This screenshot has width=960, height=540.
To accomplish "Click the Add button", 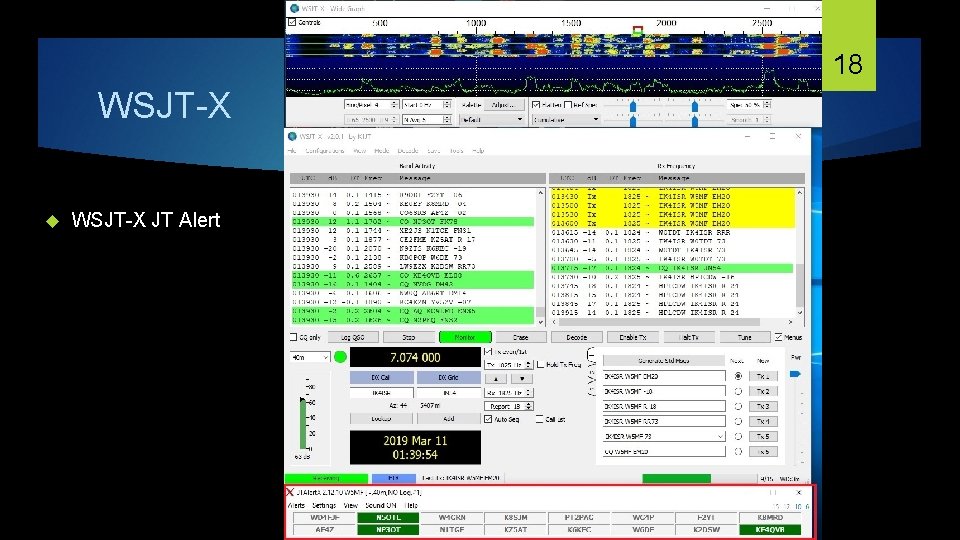I will point(448,419).
